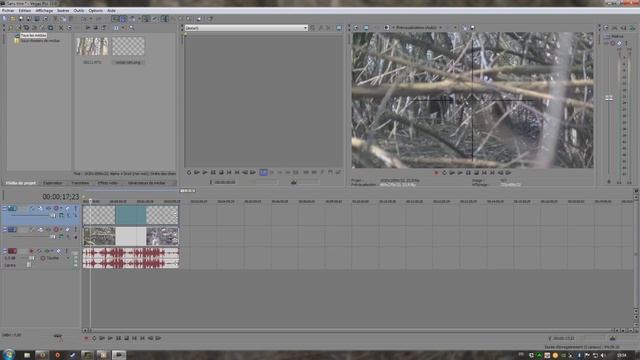Click the Project Properties icon in main toolbar

45,19
